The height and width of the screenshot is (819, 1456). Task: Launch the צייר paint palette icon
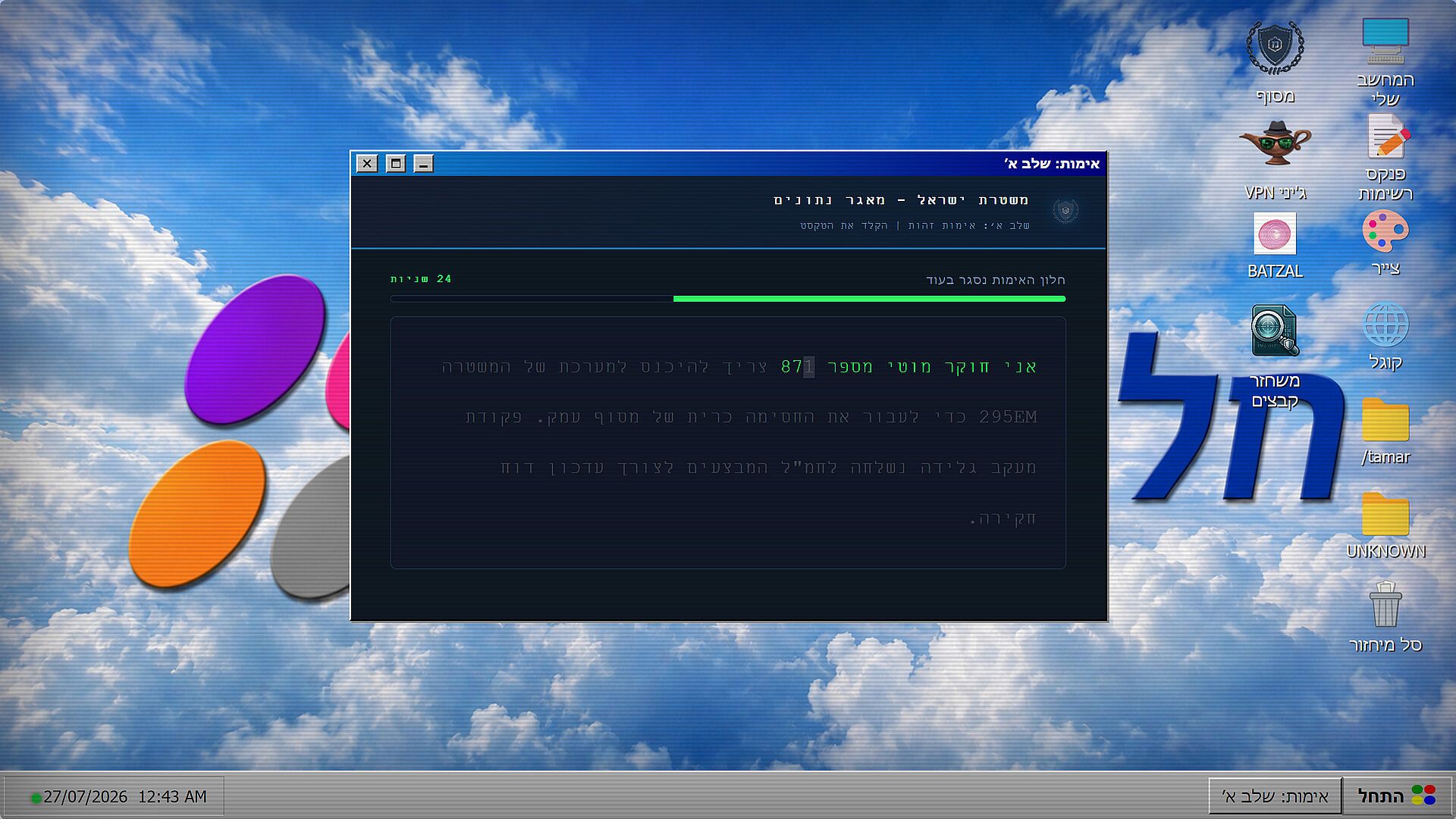[1385, 243]
